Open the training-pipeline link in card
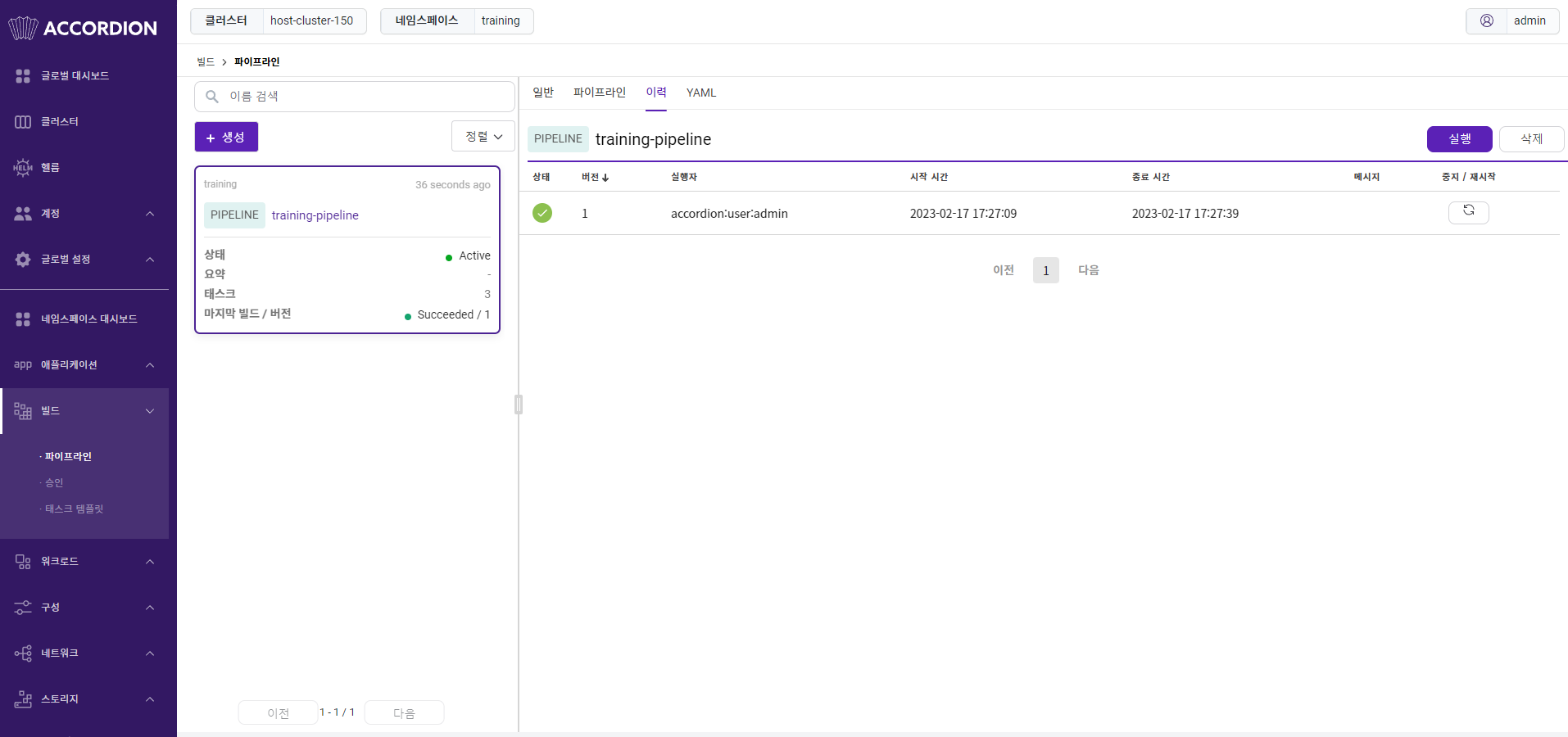This screenshot has width=1568, height=737. click(x=315, y=215)
